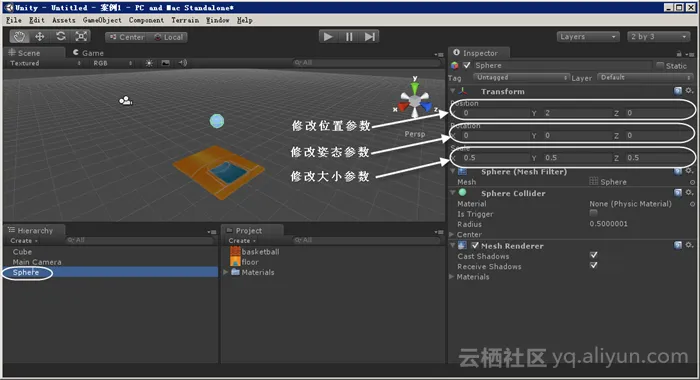Screen dimensions: 700x380
Task: Click the blue Z axis of scene gizmo
Action: [427, 107]
